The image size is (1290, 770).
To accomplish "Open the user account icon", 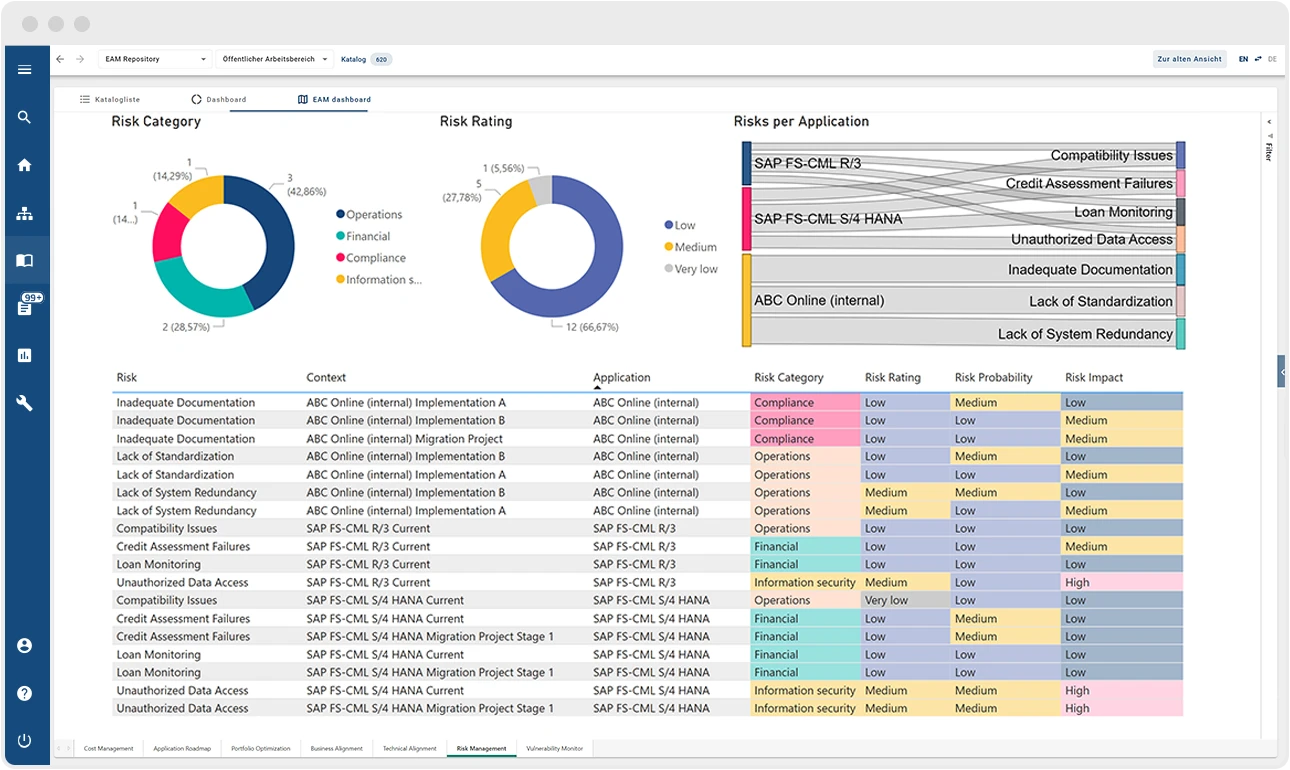I will click(x=25, y=646).
